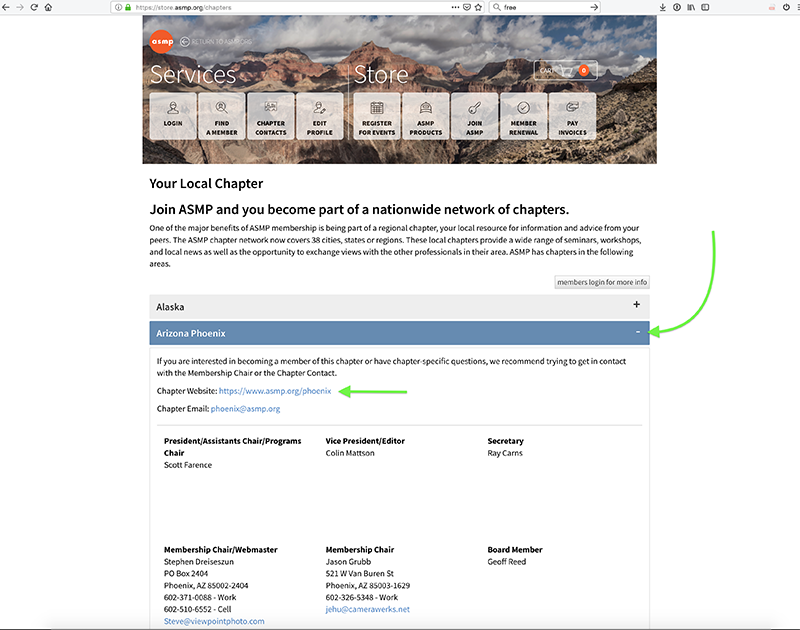Viewport: 800px width, 630px height.
Task: Select the name Geoff Reed
Action: (x=507, y=562)
